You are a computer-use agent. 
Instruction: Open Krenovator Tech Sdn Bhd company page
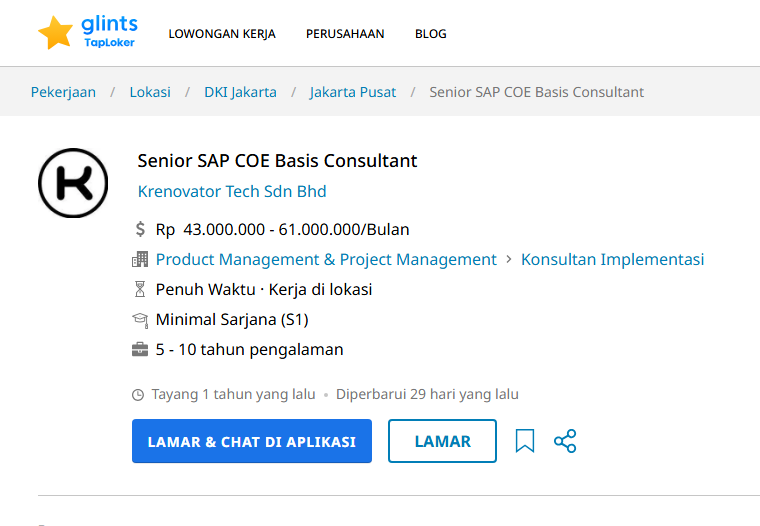[x=232, y=191]
